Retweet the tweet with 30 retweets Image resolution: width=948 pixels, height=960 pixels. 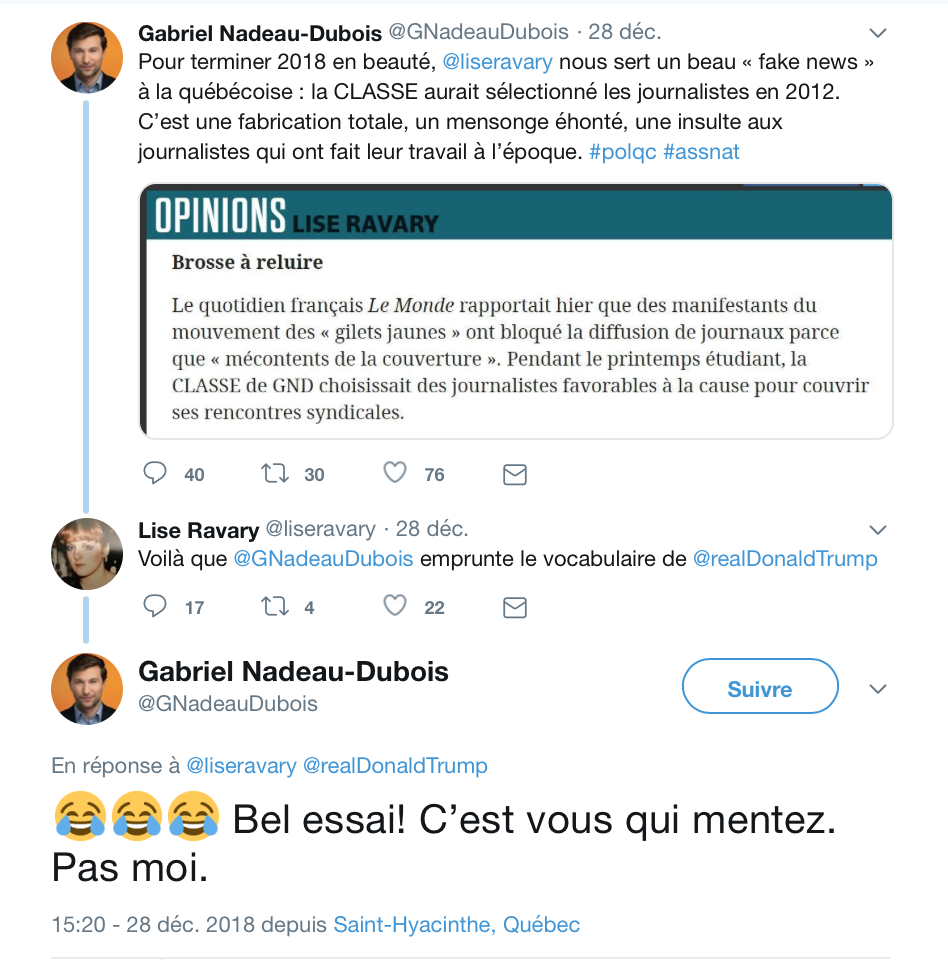[275, 473]
